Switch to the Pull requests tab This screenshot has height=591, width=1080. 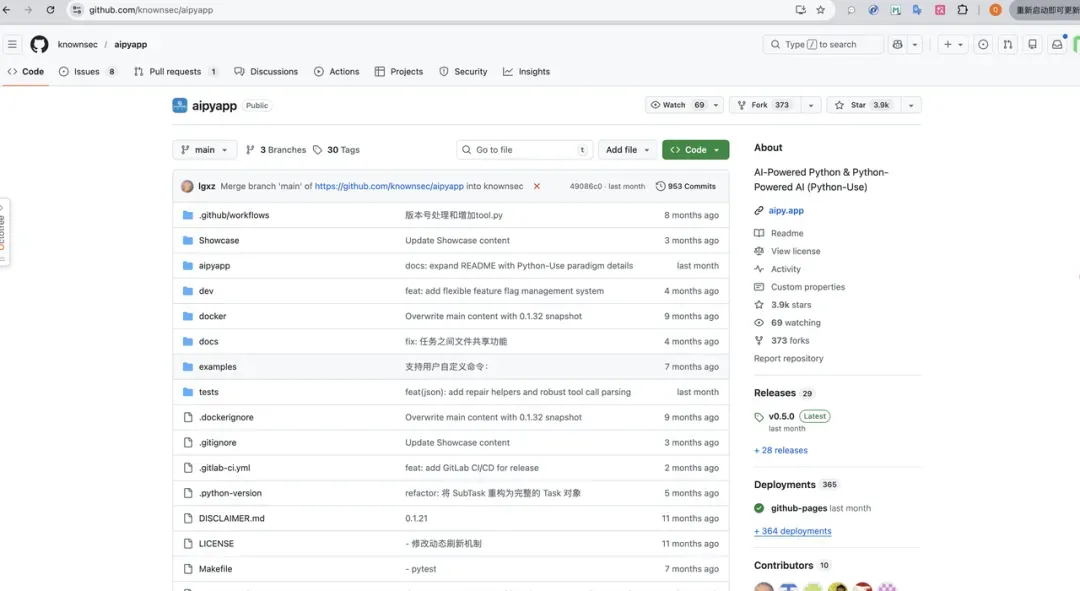[175, 72]
